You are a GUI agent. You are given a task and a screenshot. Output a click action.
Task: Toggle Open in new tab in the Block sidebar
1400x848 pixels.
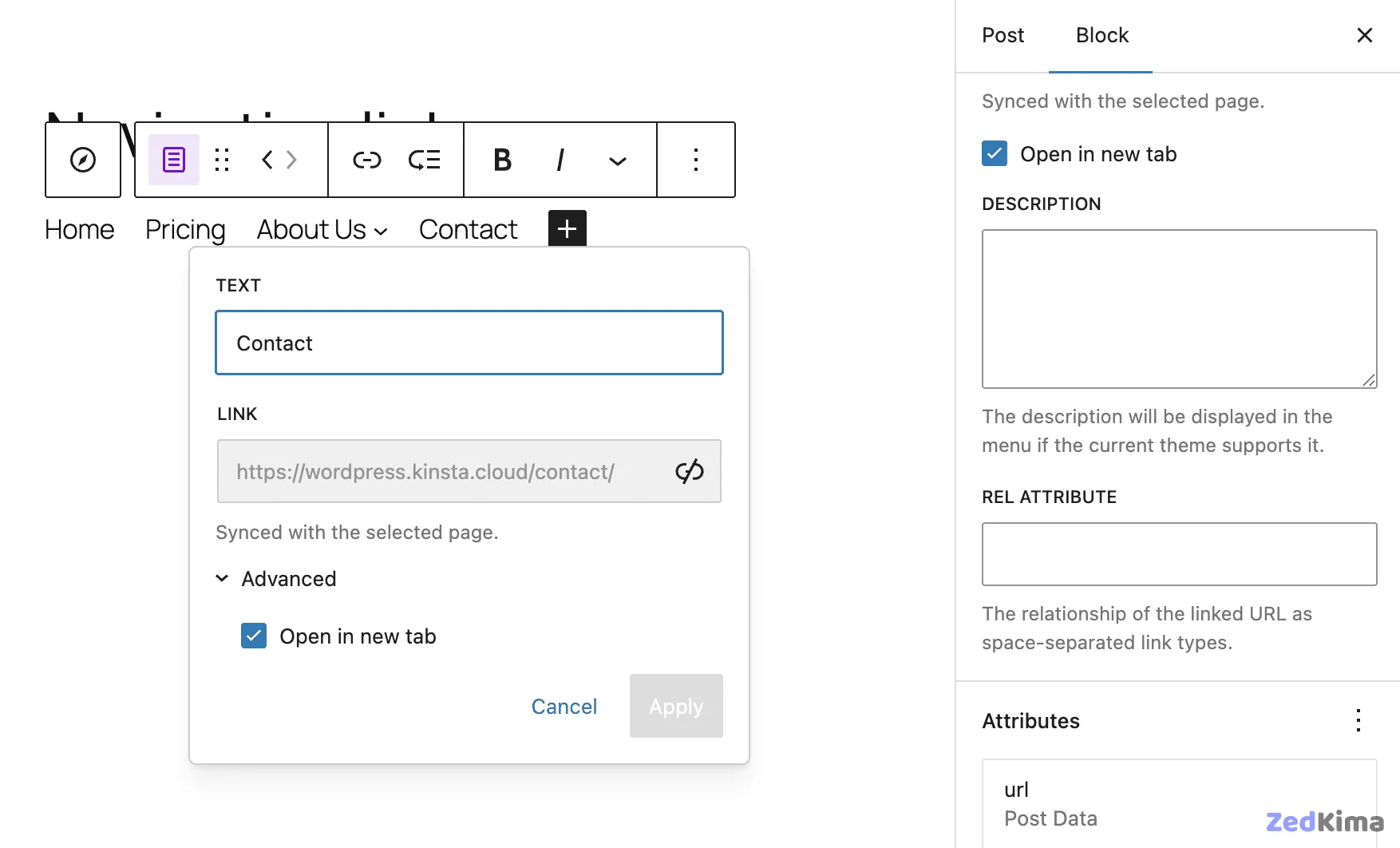993,153
